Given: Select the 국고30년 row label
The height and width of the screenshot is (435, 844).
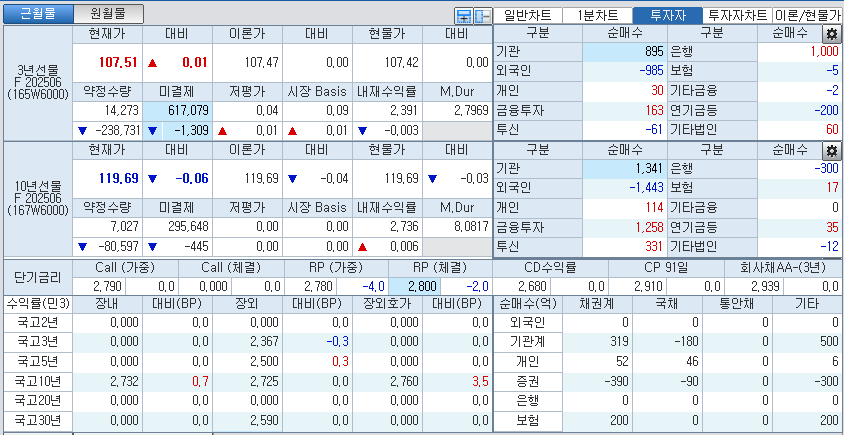Looking at the screenshot, I should click(38, 421).
